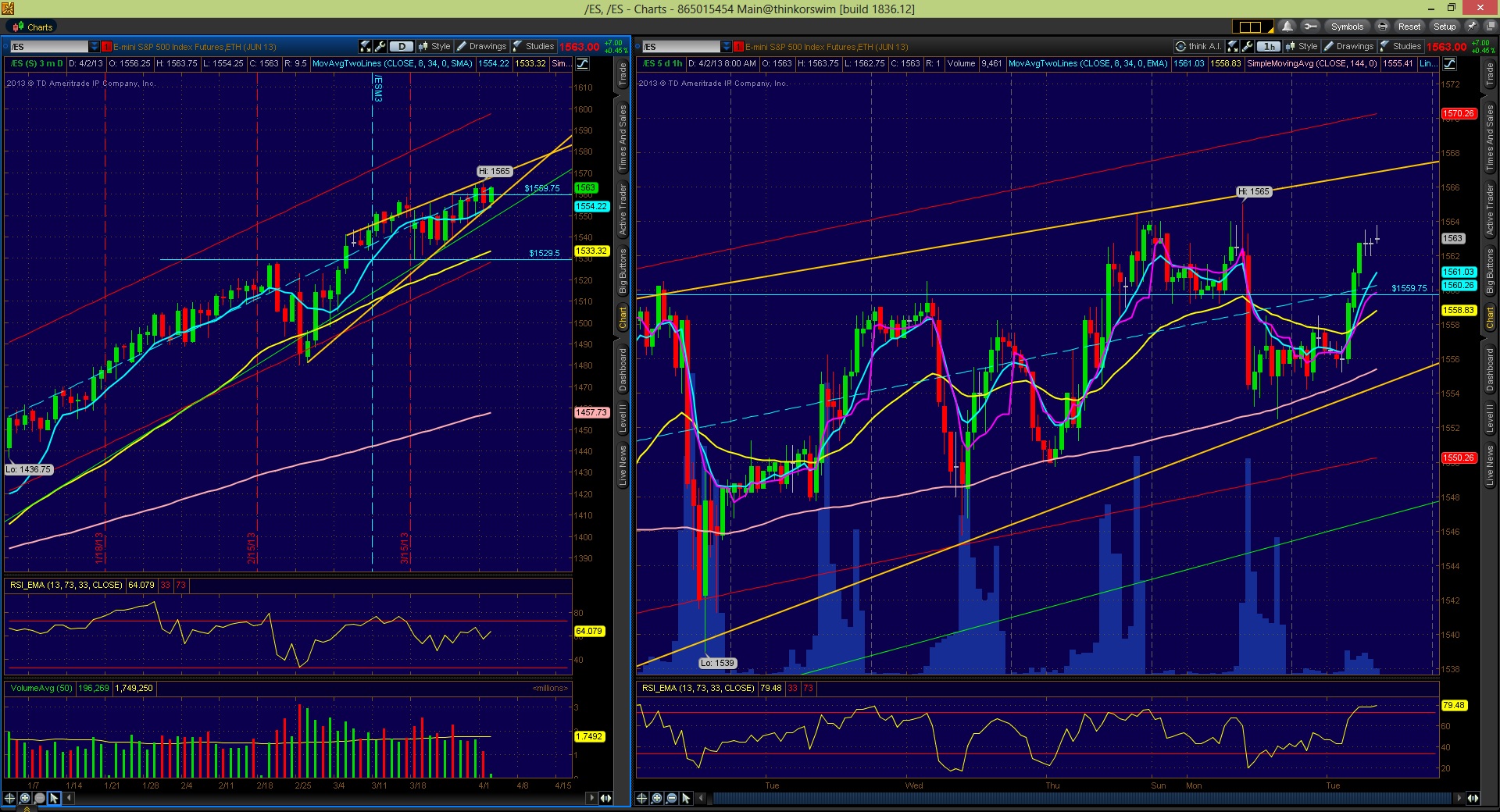The image size is (1500, 812).
Task: Click the left chart expand-width arrows icon
Action: click(605, 798)
